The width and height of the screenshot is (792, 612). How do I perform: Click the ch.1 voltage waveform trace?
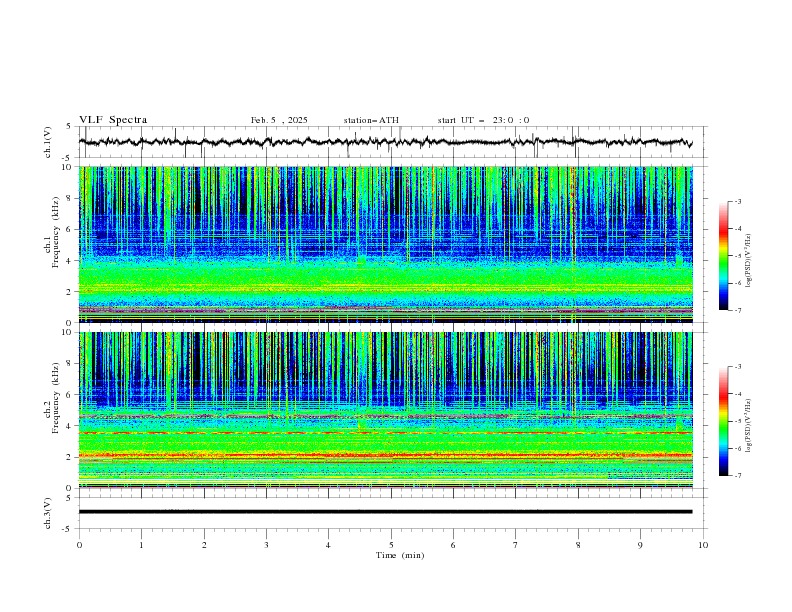click(x=385, y=142)
